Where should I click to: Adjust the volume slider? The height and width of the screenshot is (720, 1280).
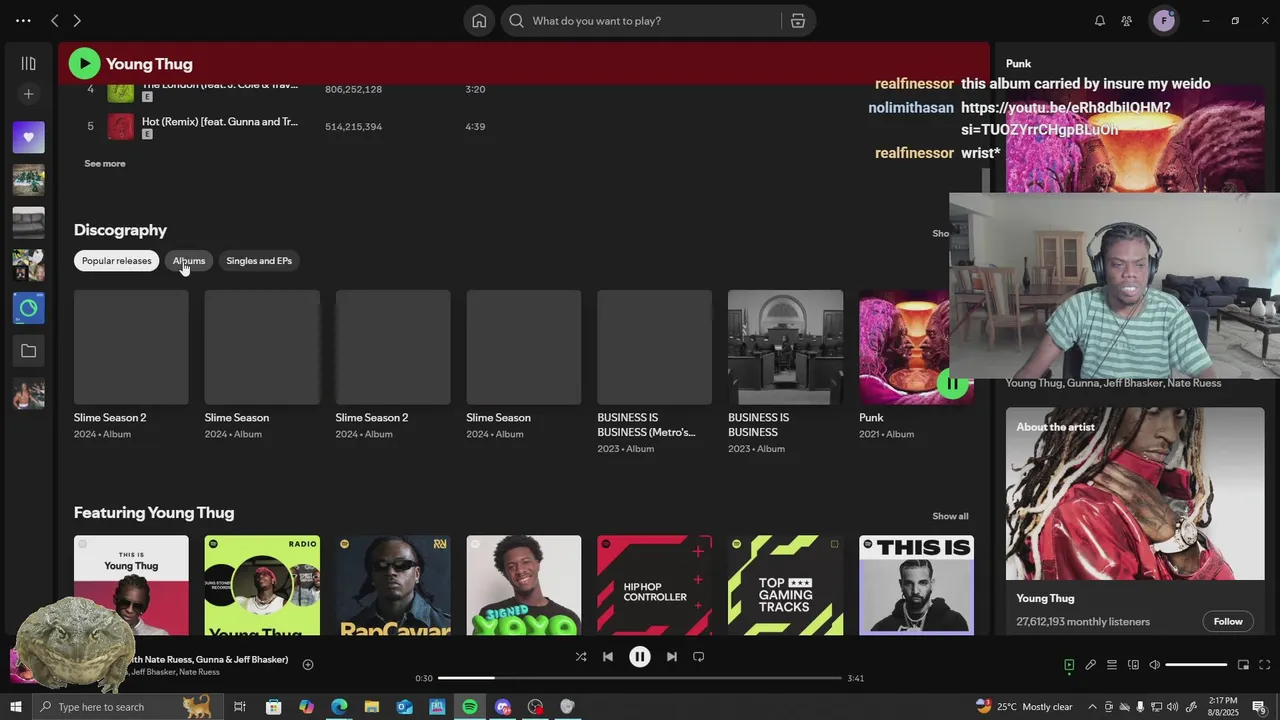point(1196,665)
